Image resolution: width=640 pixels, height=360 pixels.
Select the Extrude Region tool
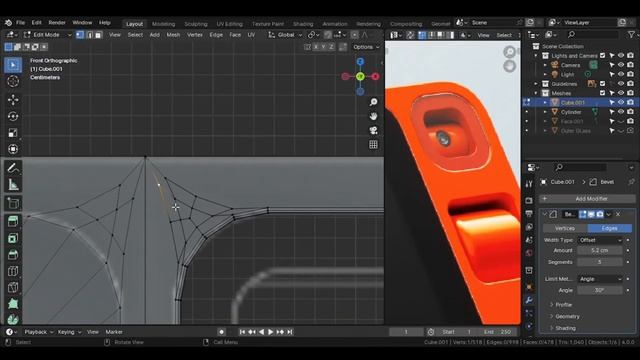pyautogui.click(x=13, y=222)
